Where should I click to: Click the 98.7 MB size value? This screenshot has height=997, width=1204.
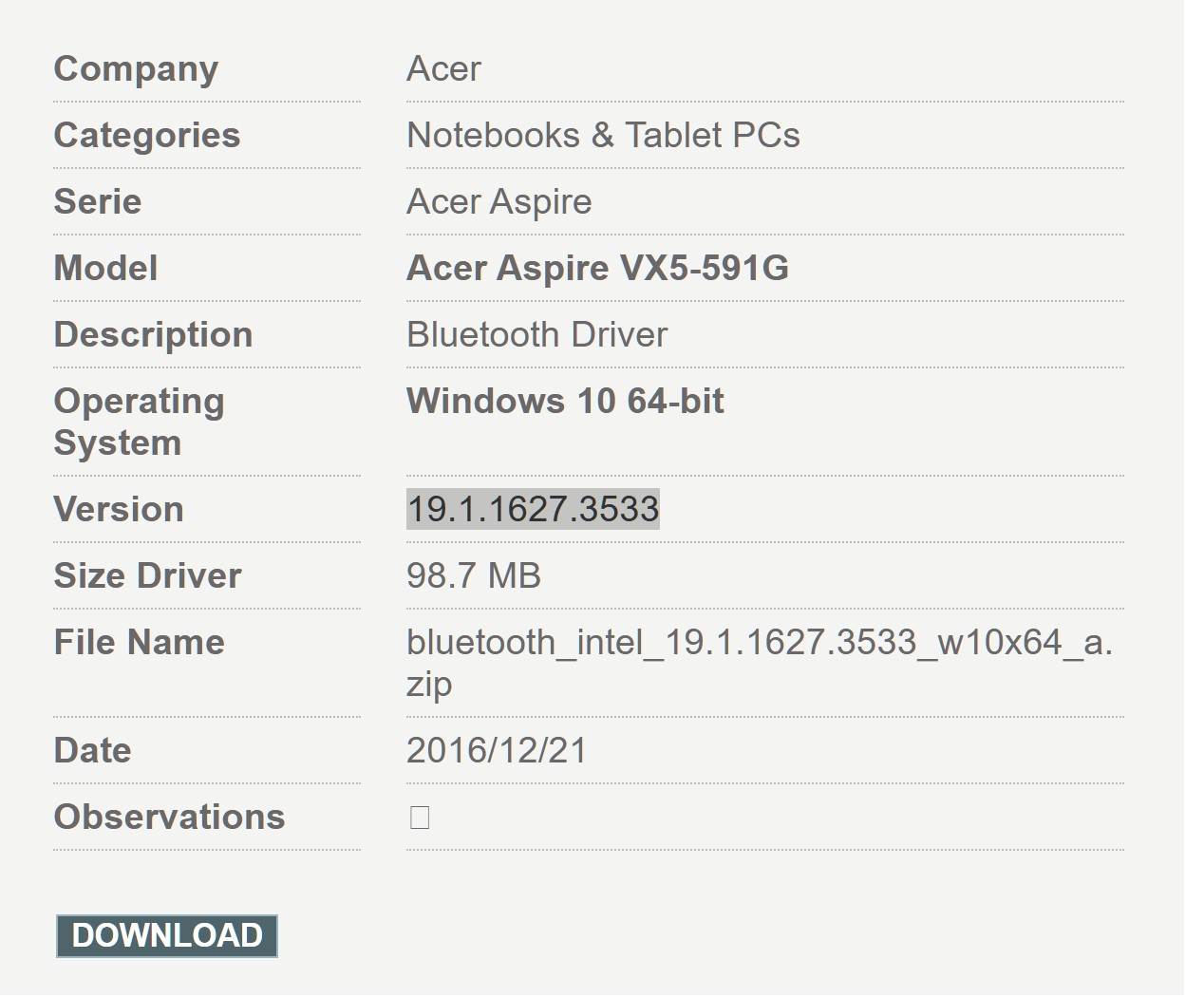tap(473, 575)
